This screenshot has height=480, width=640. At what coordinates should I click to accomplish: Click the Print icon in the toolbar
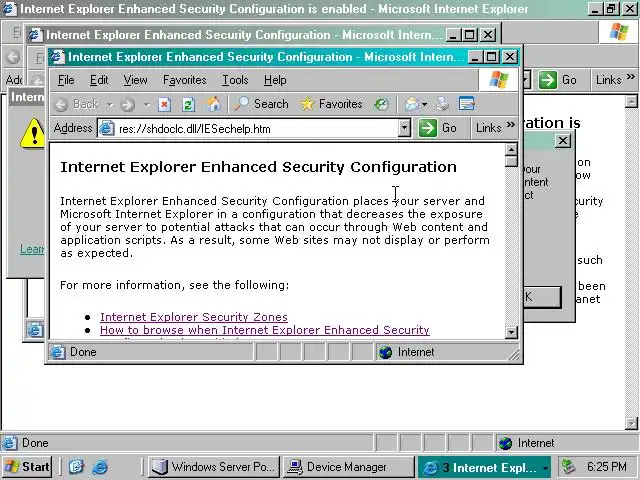pos(442,104)
